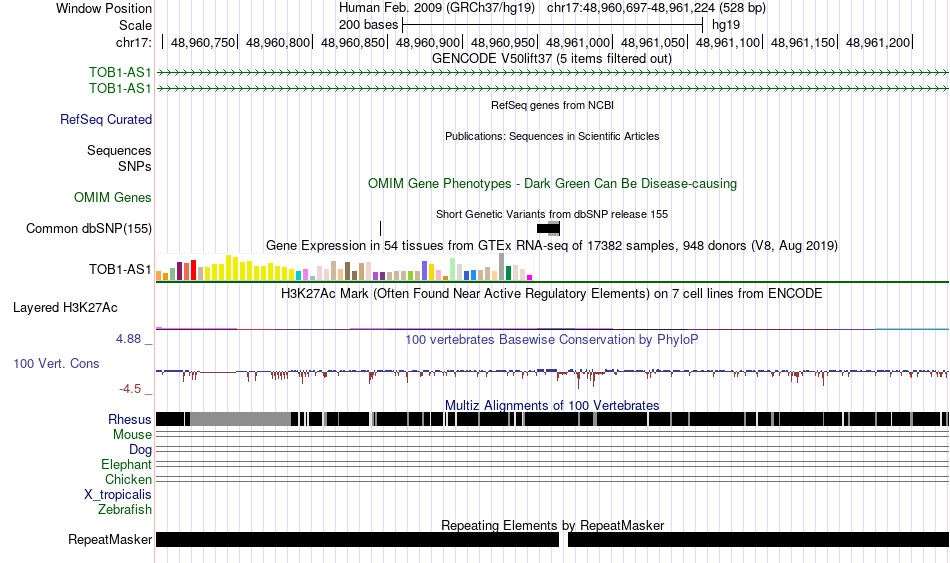Click the PhyloP conservation signal graph
Image resolution: width=950 pixels, height=563 pixels.
[552, 376]
